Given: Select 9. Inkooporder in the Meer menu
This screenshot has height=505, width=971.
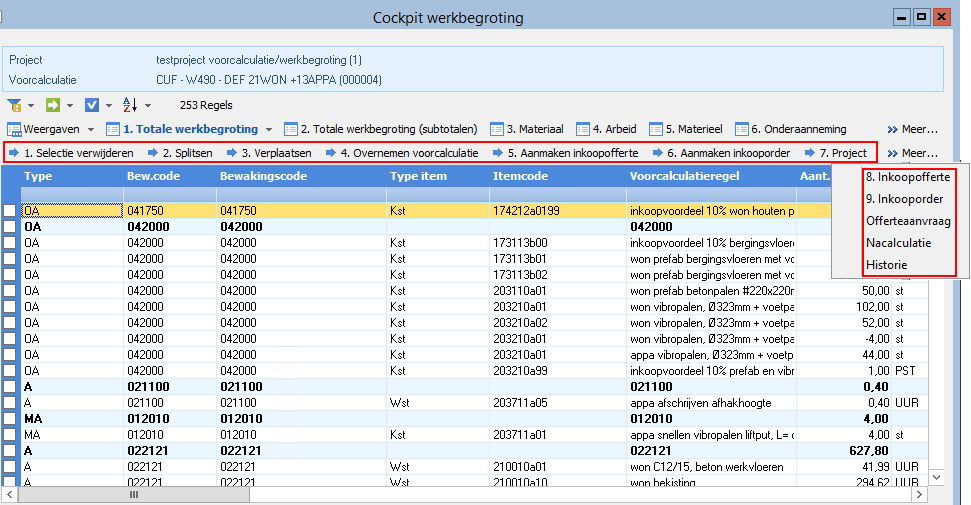Looking at the screenshot, I should (905, 199).
